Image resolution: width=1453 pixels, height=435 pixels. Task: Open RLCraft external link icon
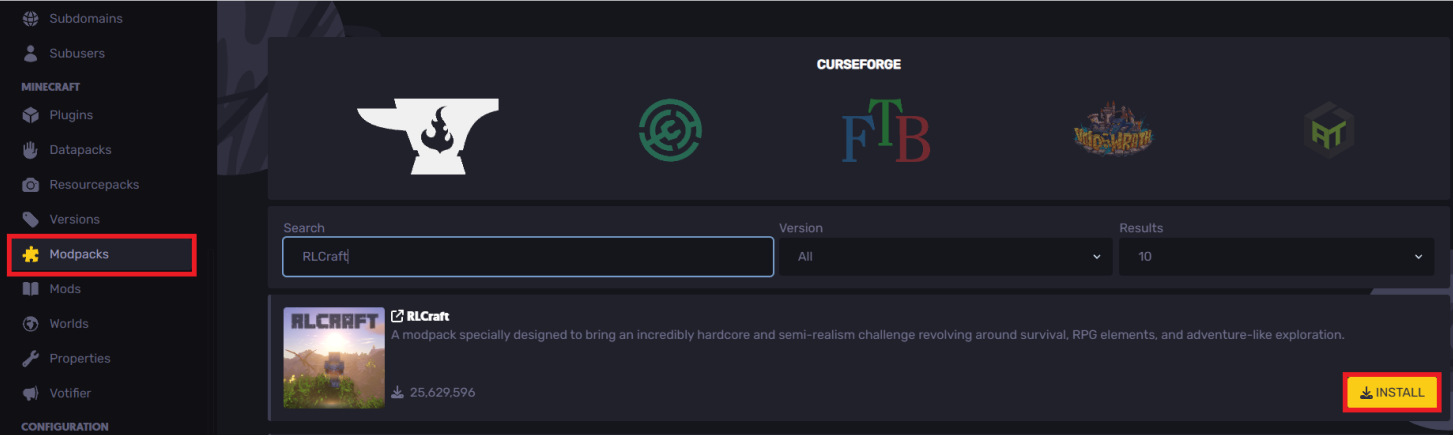(x=397, y=317)
